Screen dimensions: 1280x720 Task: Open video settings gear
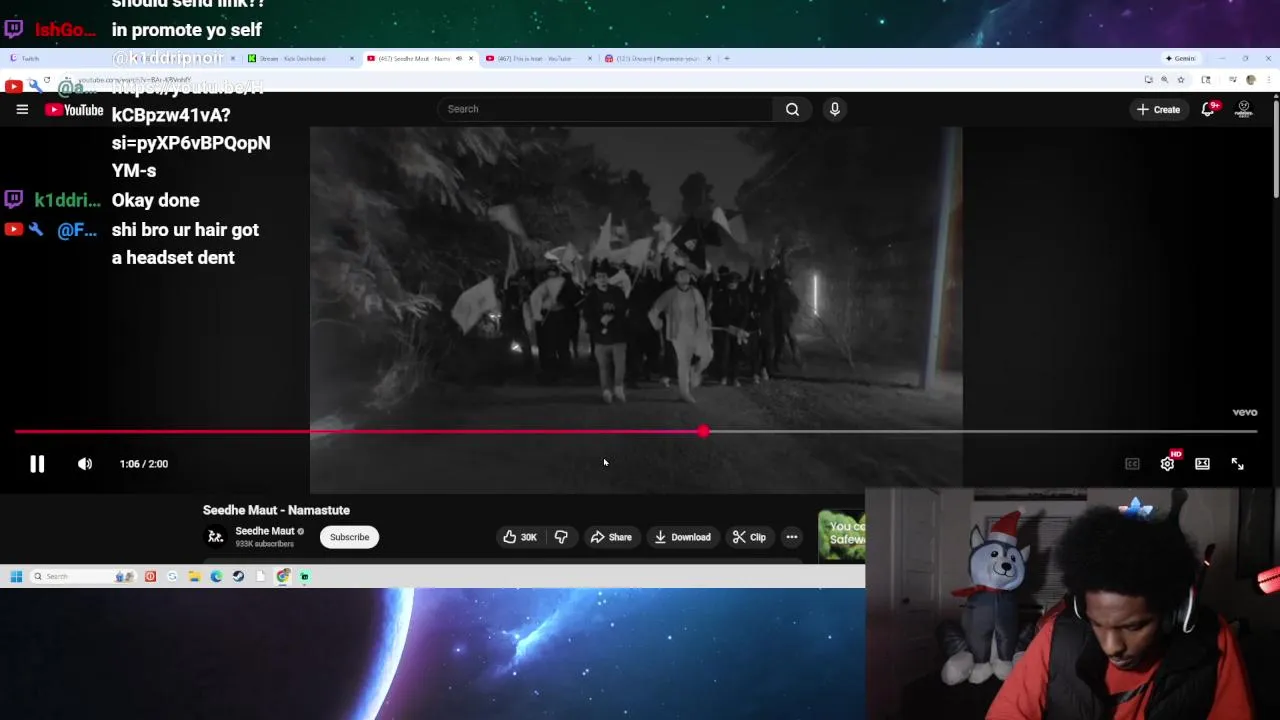point(1167,464)
